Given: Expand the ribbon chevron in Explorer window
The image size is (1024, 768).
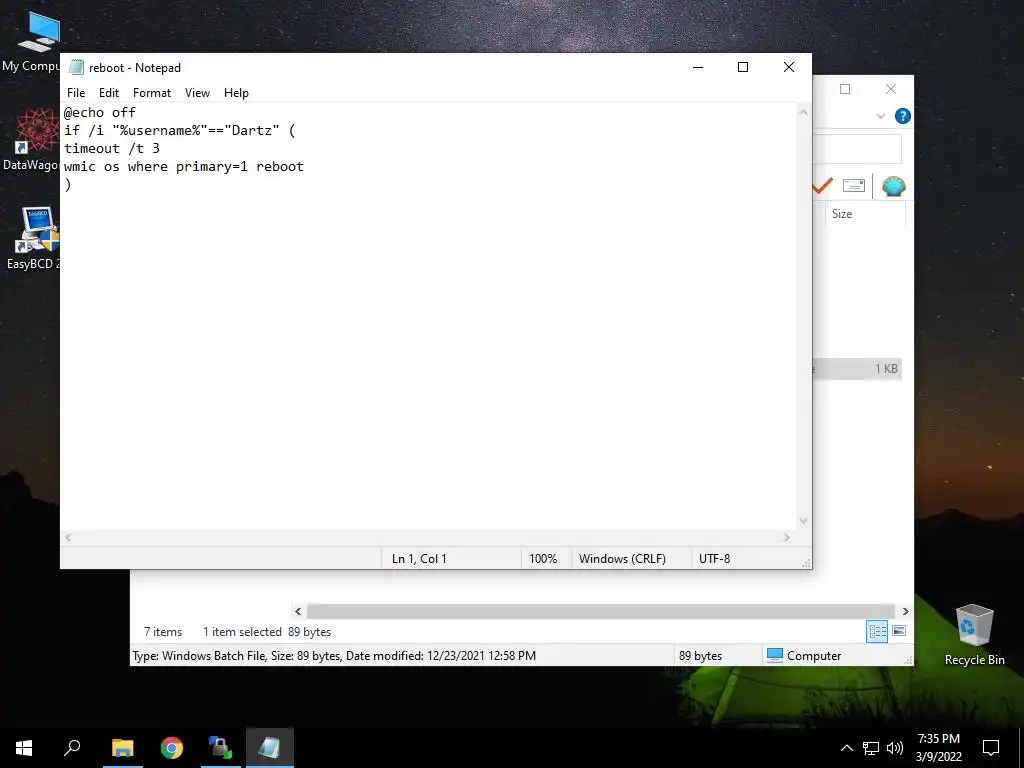Looking at the screenshot, I should coord(880,116).
